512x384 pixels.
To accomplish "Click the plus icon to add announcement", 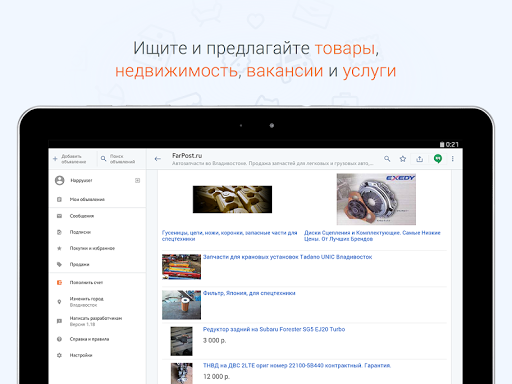I will pyautogui.click(x=55, y=159).
